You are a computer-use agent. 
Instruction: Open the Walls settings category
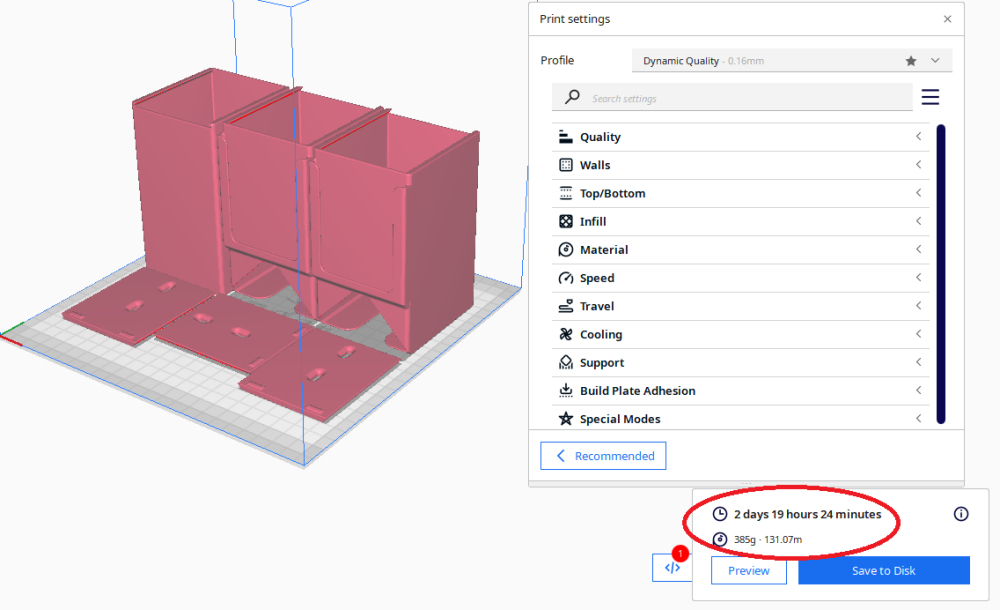pyautogui.click(x=740, y=165)
